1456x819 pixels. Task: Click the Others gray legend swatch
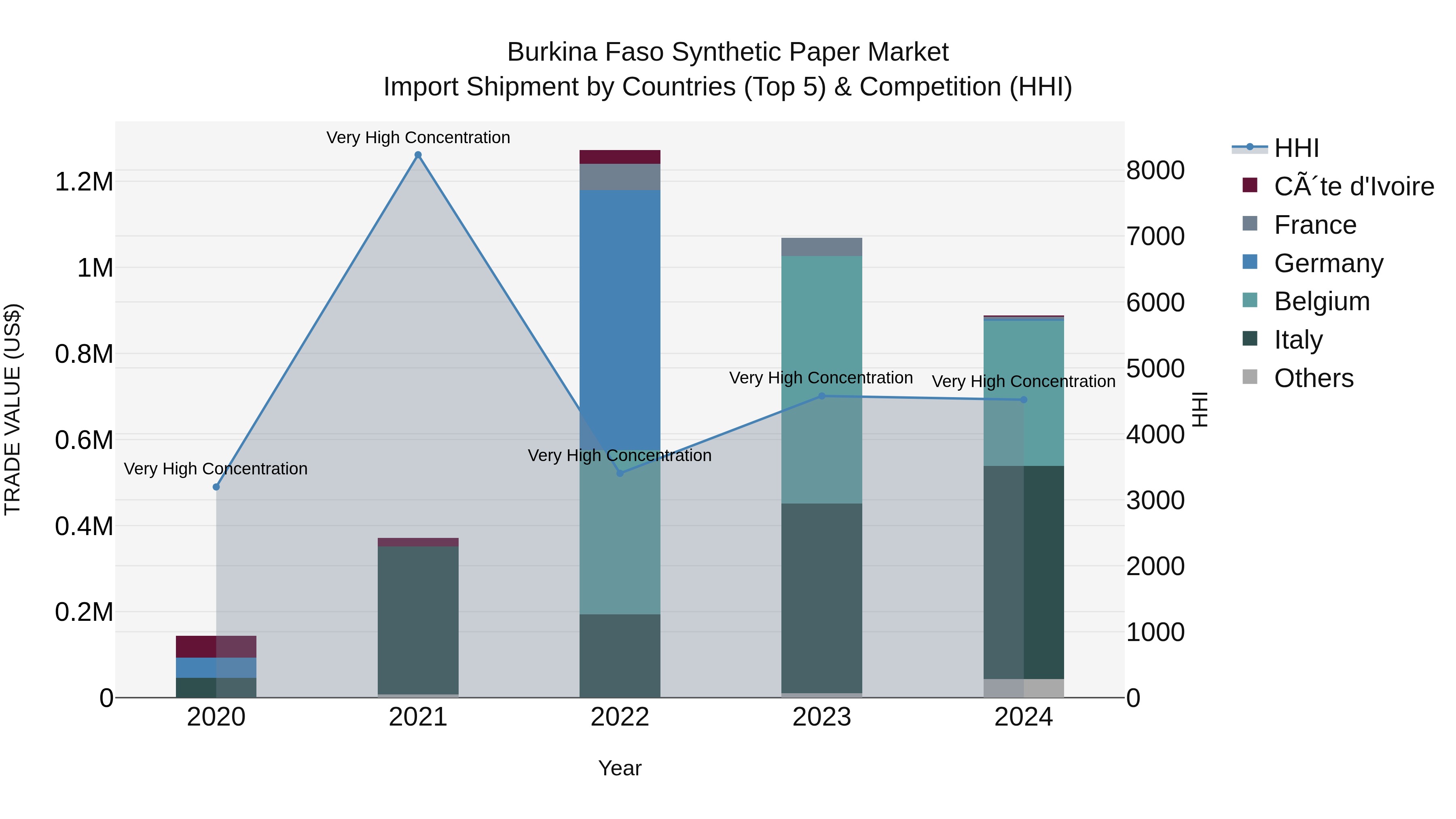(x=1250, y=377)
